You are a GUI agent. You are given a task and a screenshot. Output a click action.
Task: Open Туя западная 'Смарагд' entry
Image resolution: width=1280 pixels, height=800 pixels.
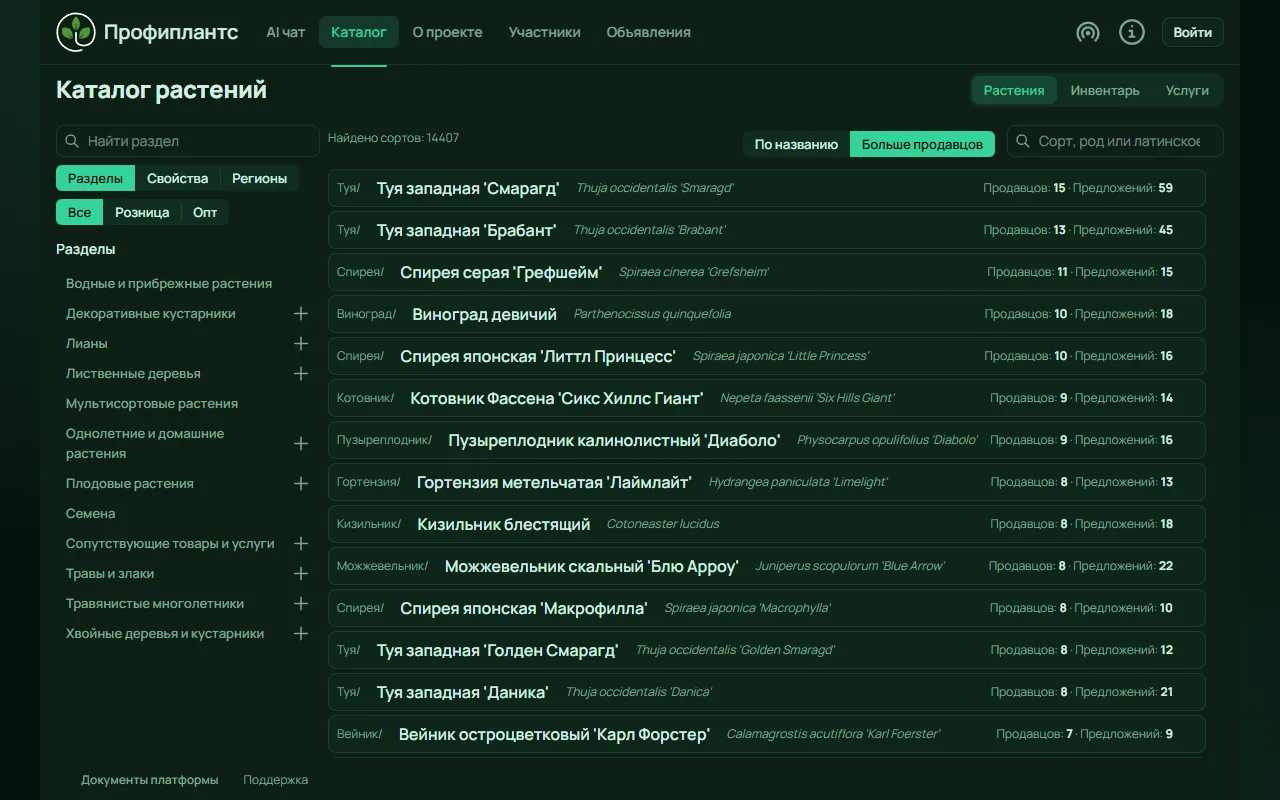click(767, 188)
